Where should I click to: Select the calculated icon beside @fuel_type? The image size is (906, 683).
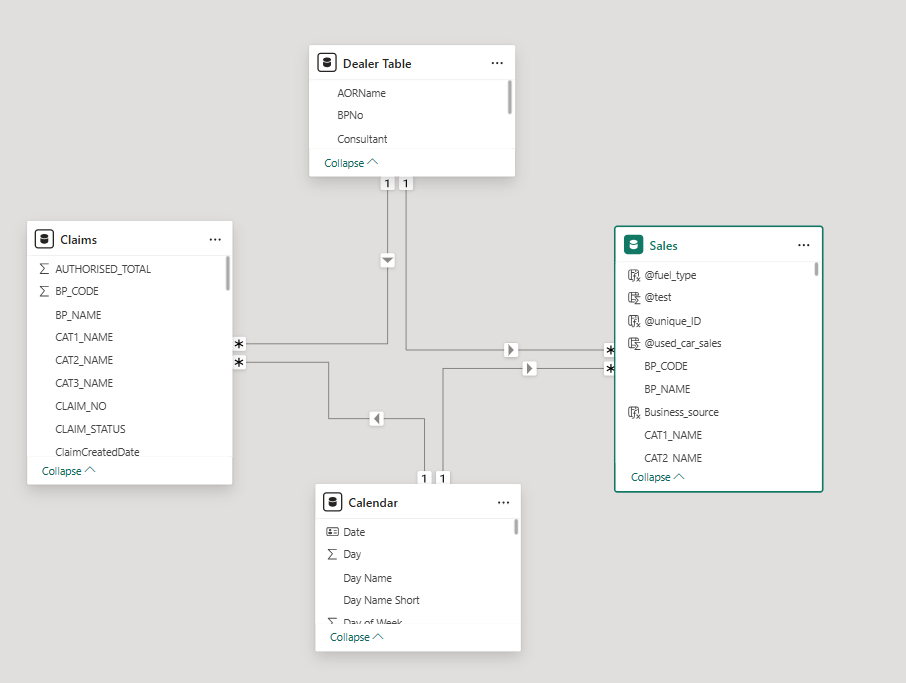[634, 275]
